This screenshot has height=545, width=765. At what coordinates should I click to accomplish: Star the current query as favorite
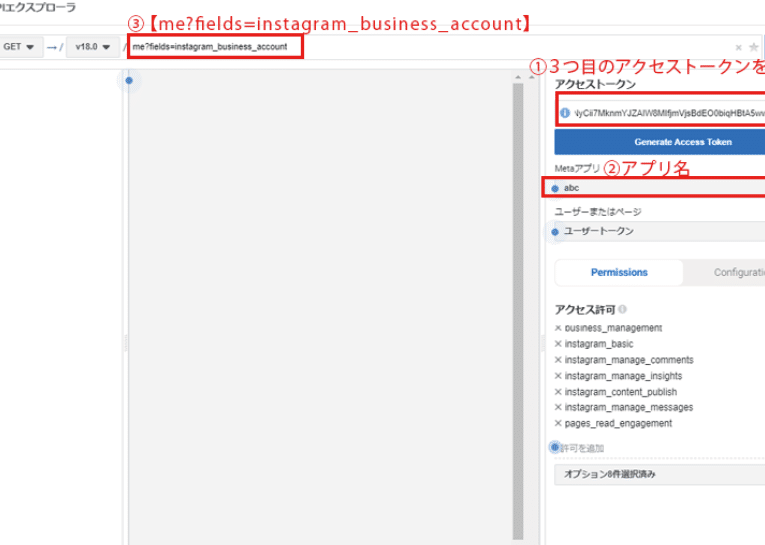click(753, 47)
